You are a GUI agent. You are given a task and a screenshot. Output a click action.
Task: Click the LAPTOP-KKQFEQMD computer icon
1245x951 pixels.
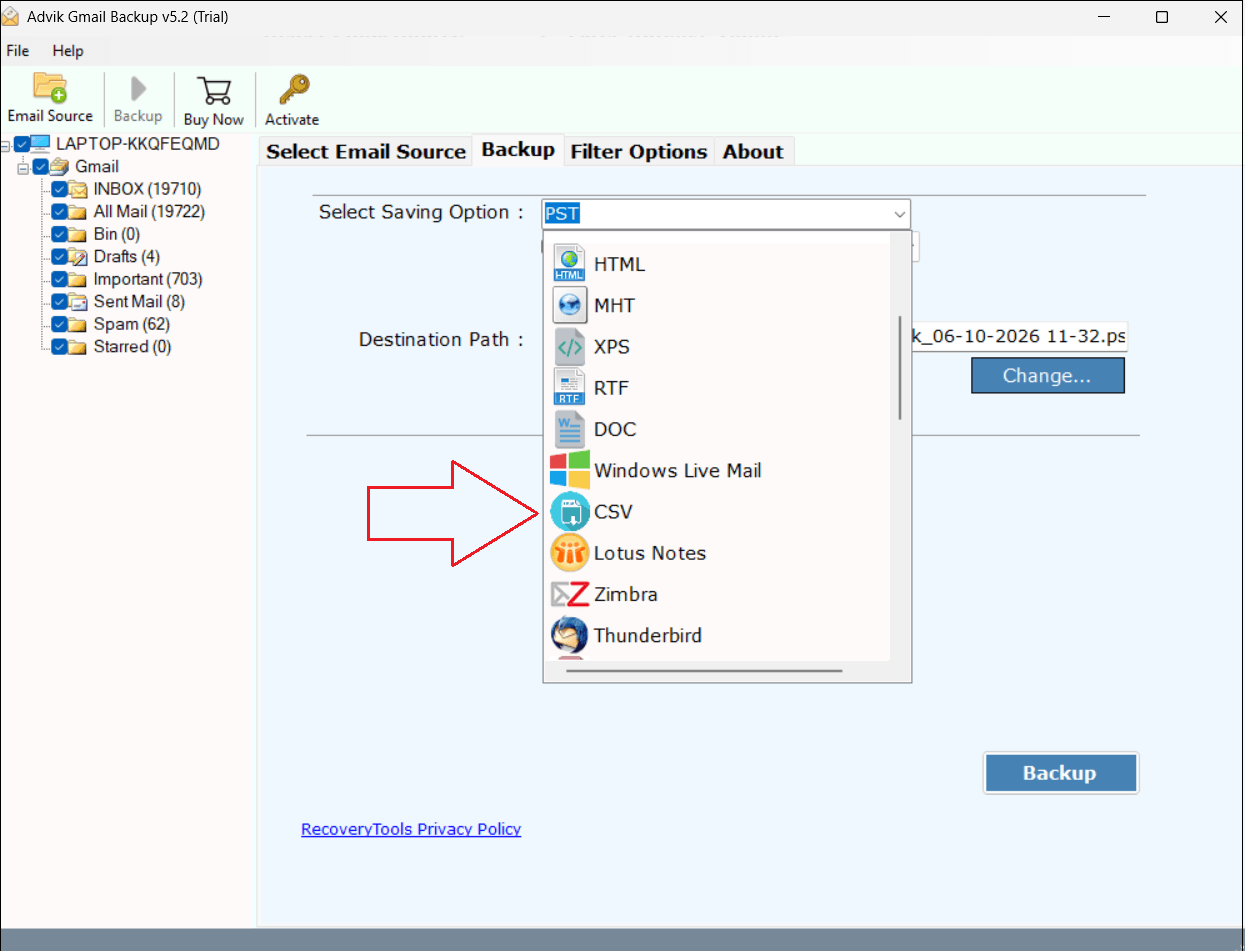41,144
